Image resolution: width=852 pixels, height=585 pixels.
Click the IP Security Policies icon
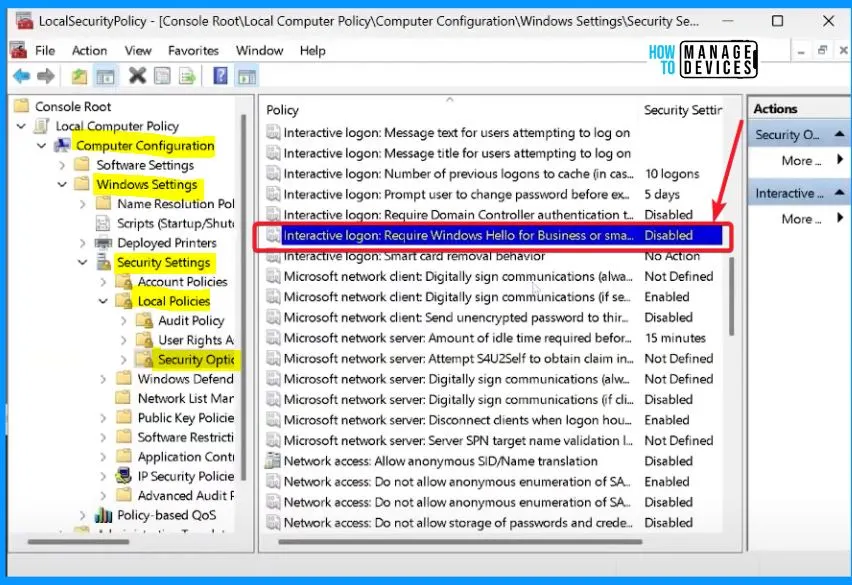point(124,476)
